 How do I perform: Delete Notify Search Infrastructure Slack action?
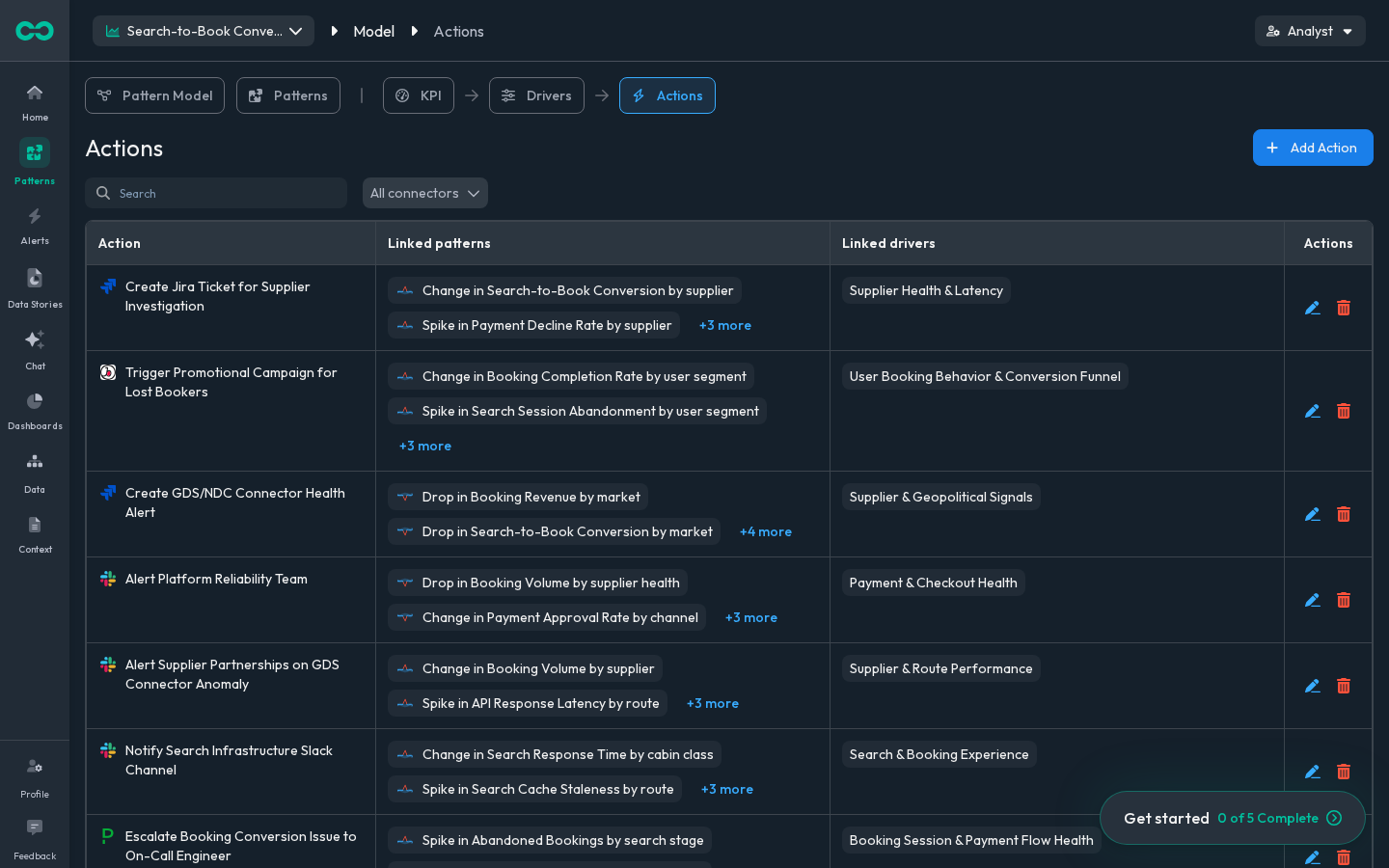(1344, 772)
